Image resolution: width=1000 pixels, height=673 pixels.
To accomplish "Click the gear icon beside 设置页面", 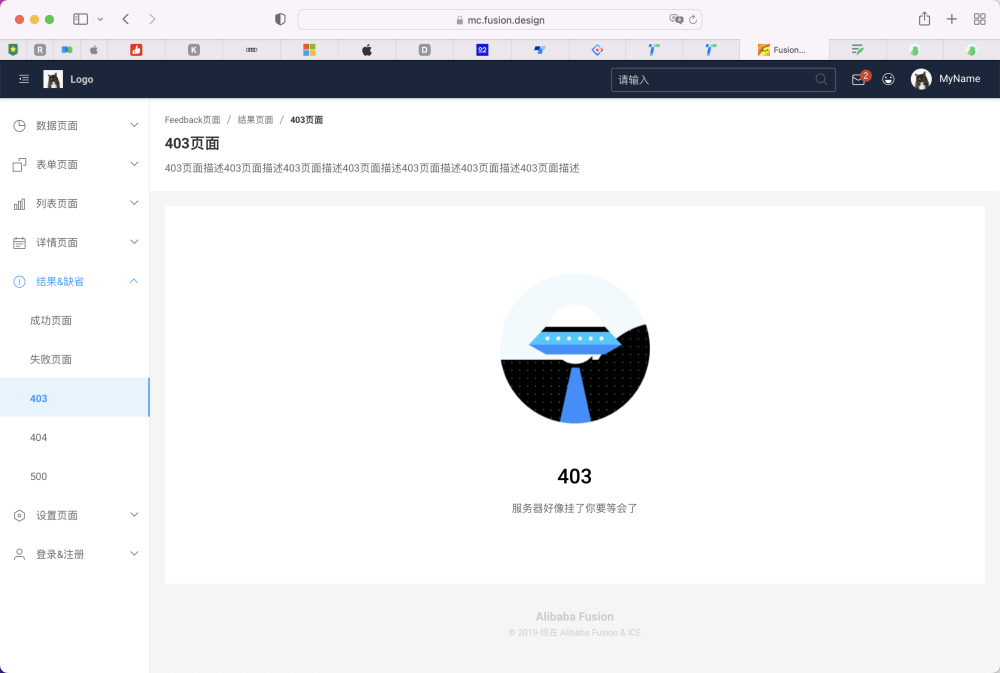I will coord(20,514).
